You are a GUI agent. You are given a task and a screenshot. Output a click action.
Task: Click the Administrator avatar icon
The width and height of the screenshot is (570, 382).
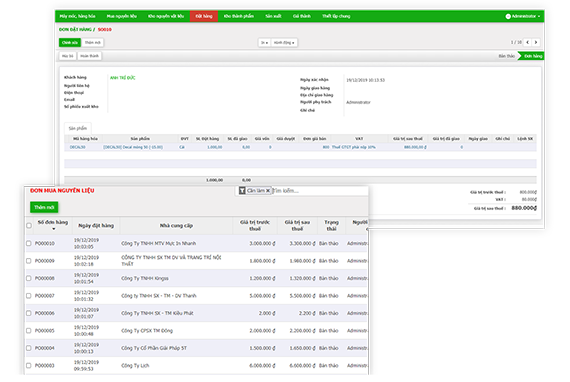(508, 16)
